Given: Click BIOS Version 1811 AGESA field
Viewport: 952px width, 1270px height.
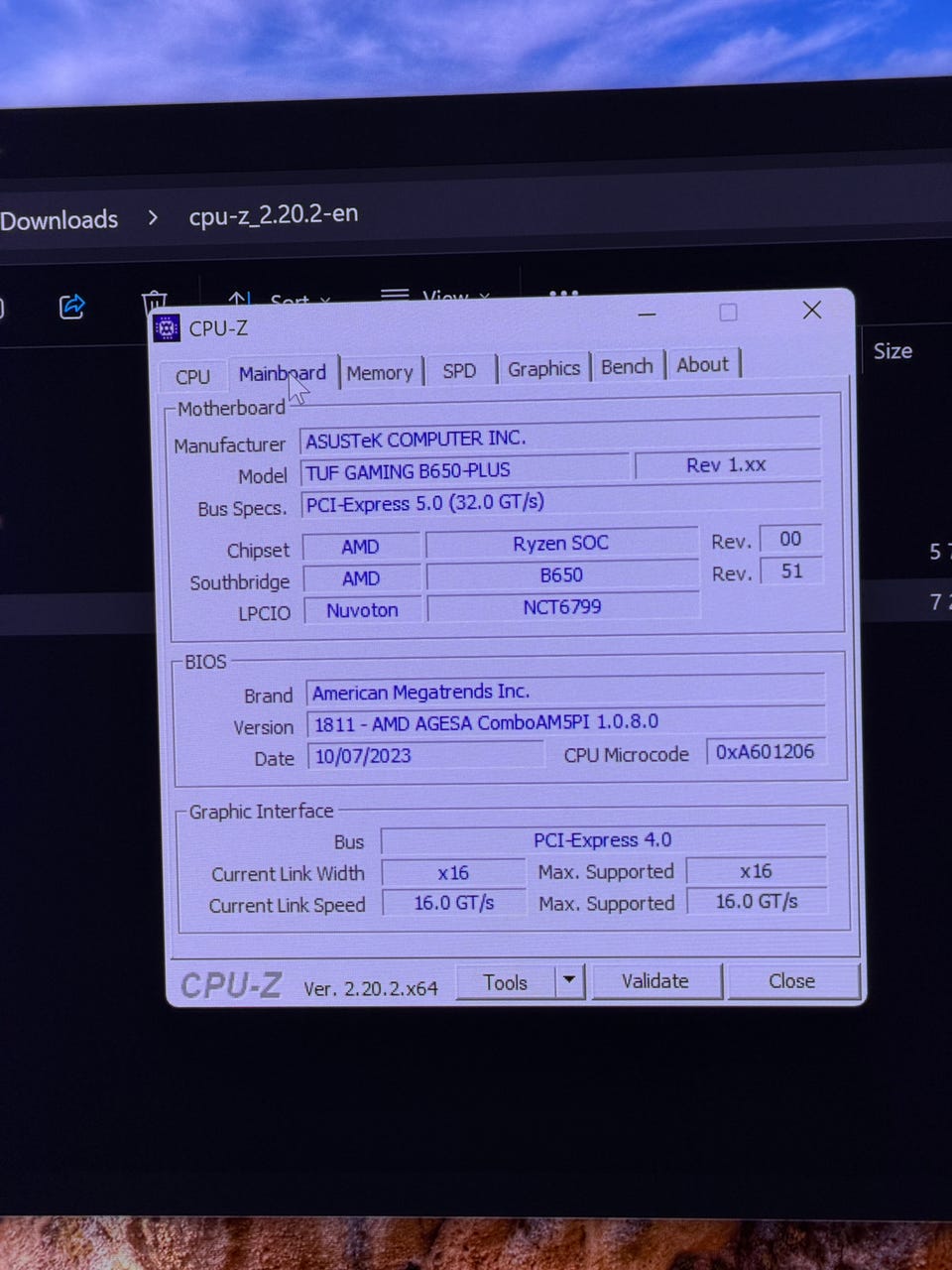Looking at the screenshot, I should (566, 722).
